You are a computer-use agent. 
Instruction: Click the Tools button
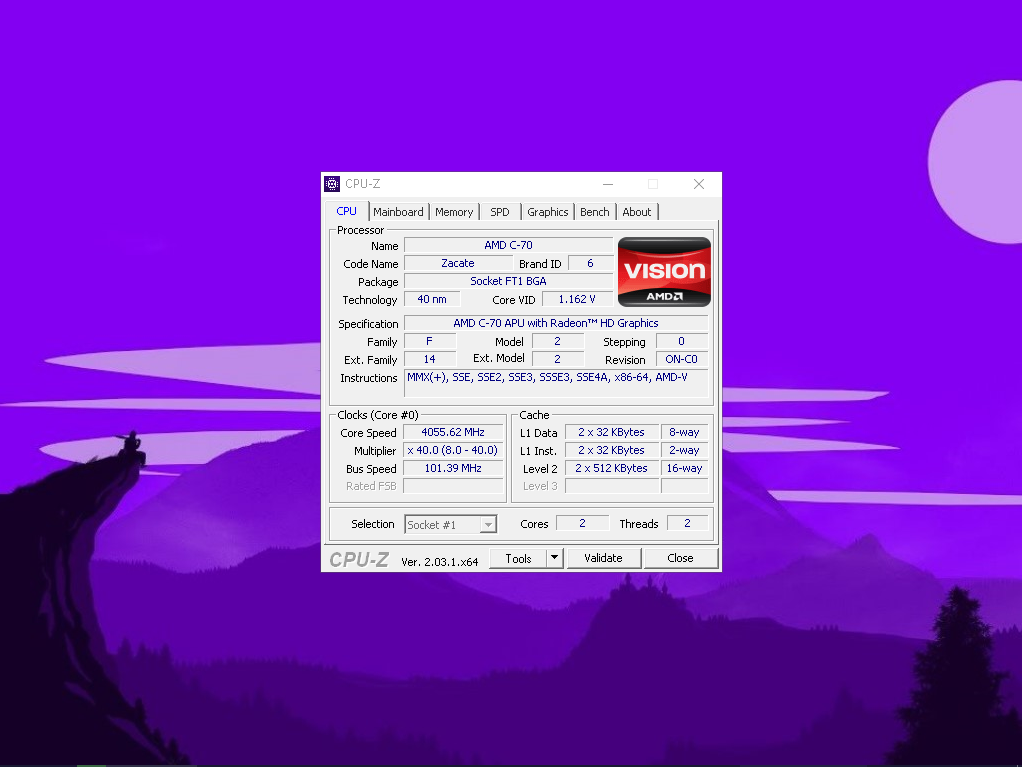pos(518,558)
